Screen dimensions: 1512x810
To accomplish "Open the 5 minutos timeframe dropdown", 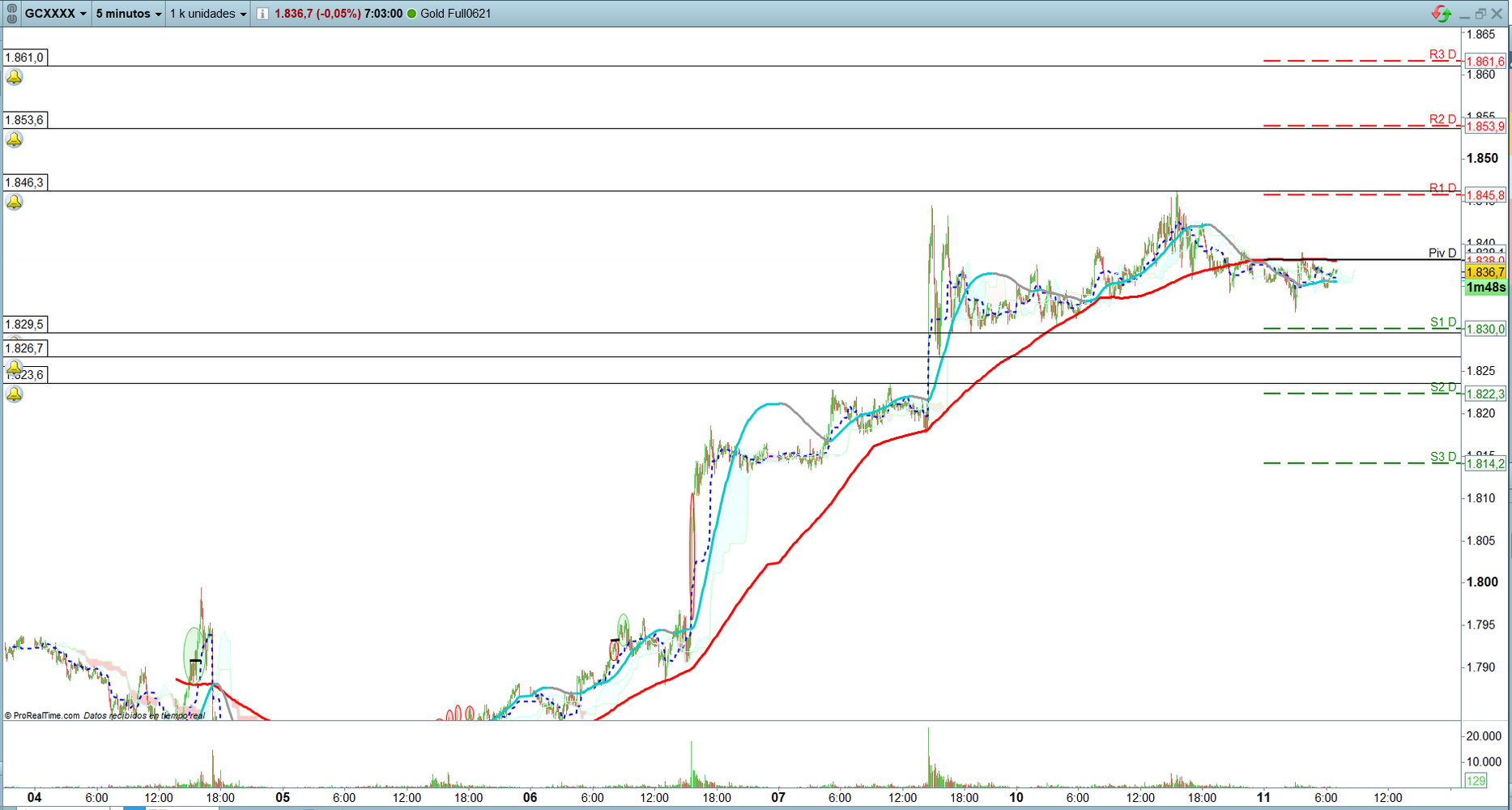I will (129, 13).
